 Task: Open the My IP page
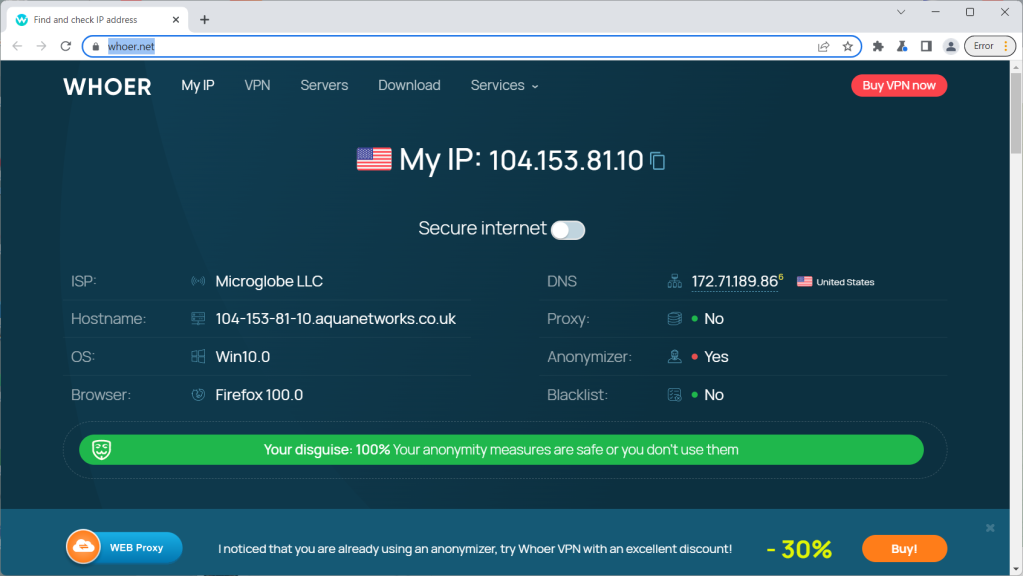pyautogui.click(x=198, y=85)
